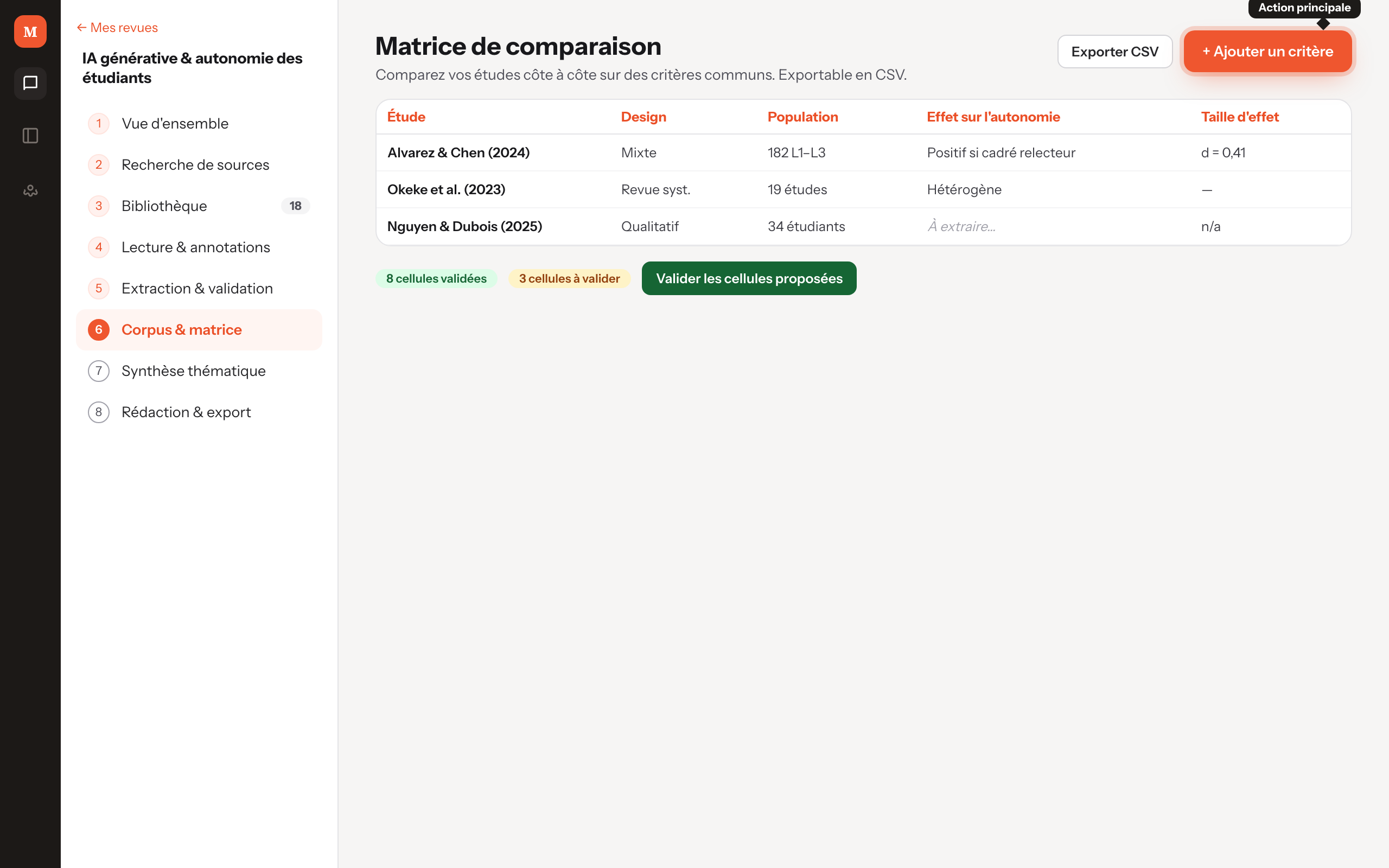Open Bibliothèque step
Screen dimensions: 1389x868
click(199, 206)
